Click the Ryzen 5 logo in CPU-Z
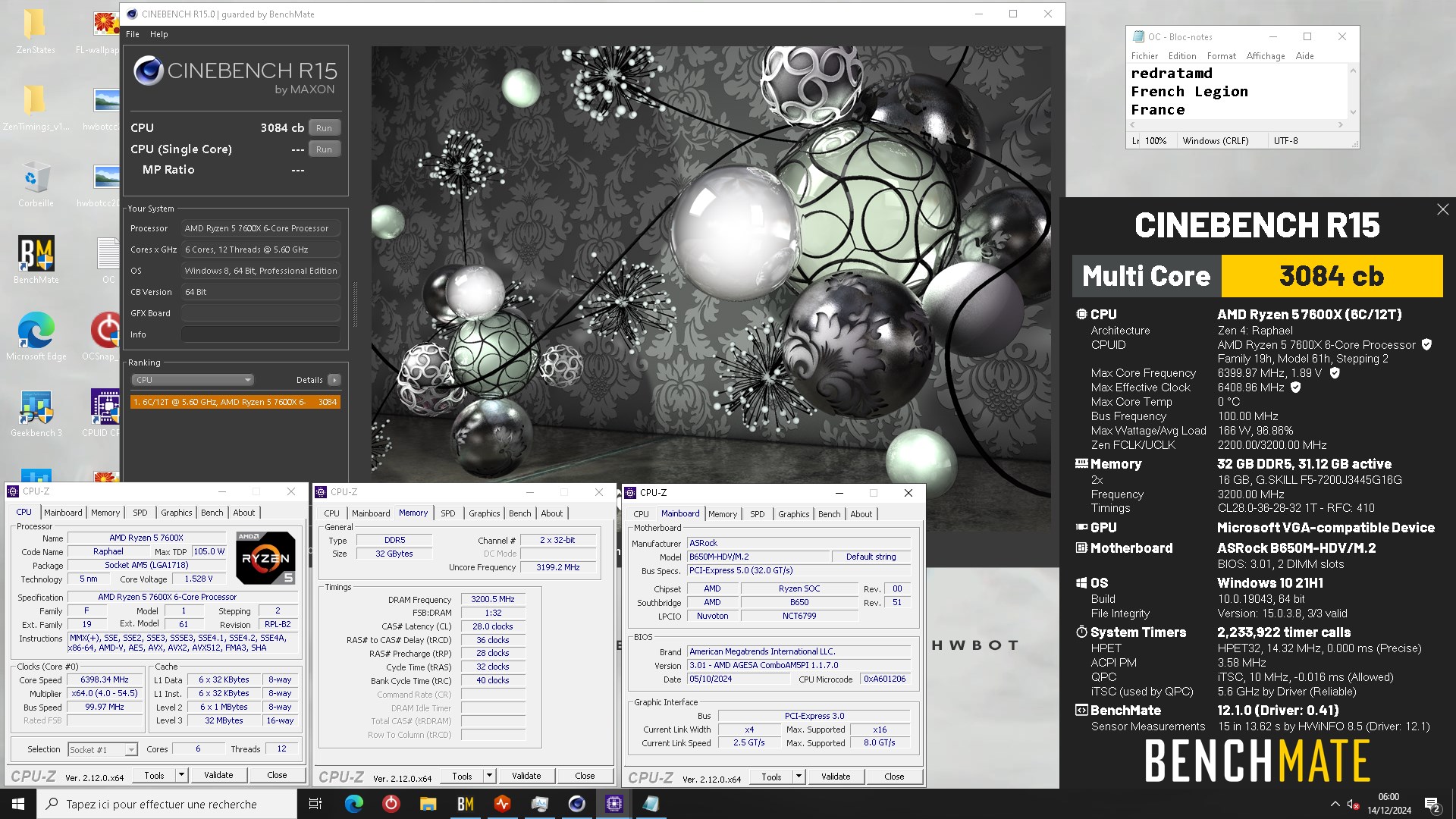1456x819 pixels. [x=265, y=557]
